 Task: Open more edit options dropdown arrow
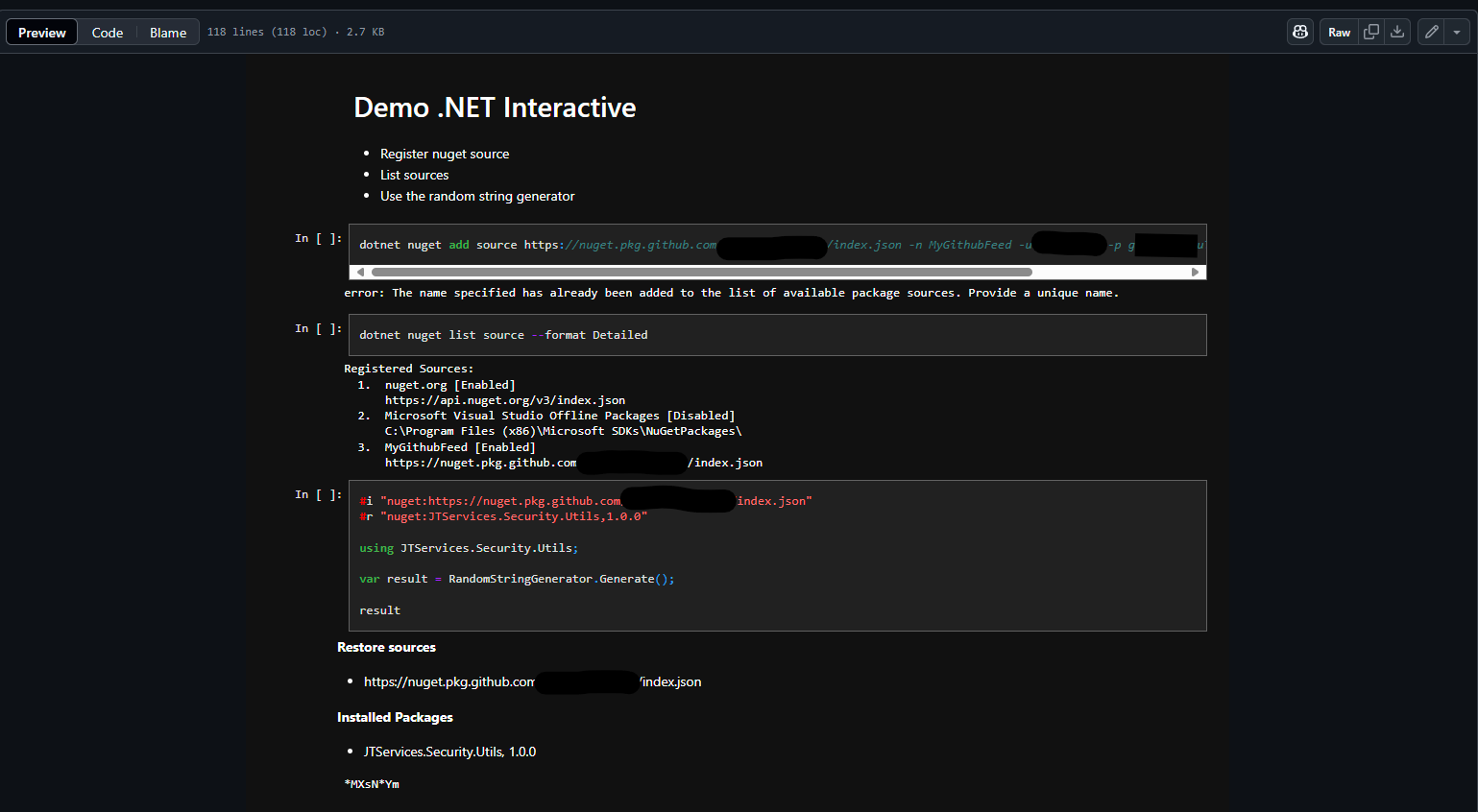(1457, 32)
